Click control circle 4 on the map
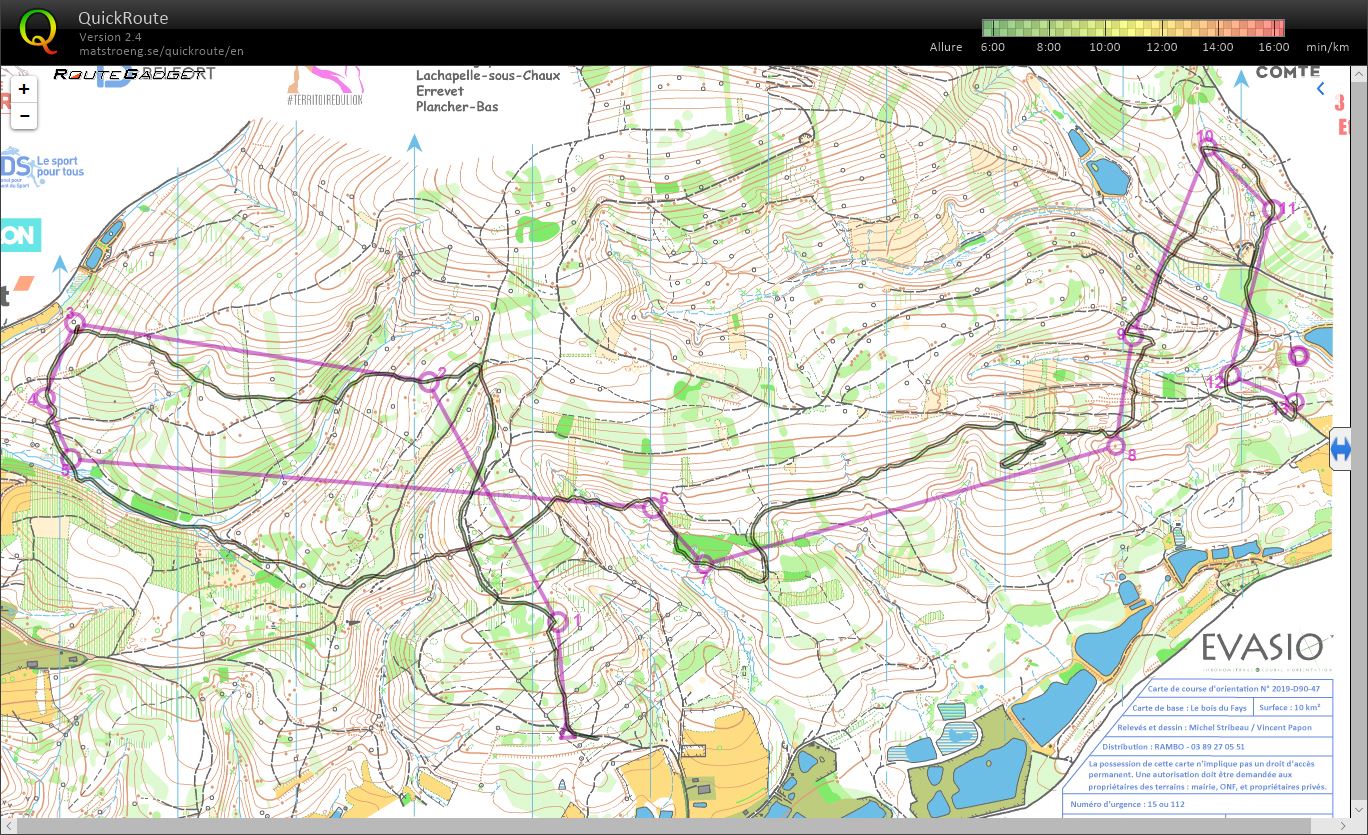Screen dimensions: 1368x835 click(46, 399)
